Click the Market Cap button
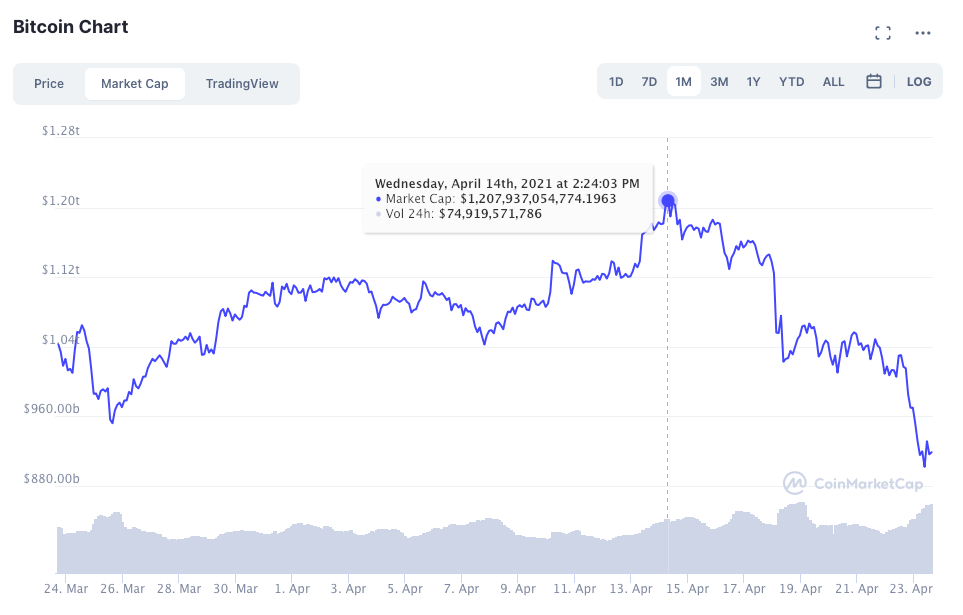The image size is (963, 615). pyautogui.click(x=135, y=84)
